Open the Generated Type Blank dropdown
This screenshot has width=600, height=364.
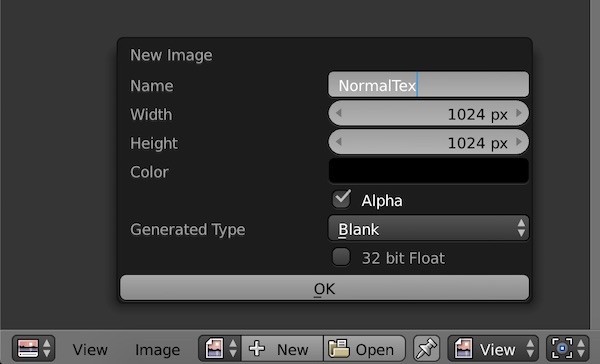coord(429,229)
